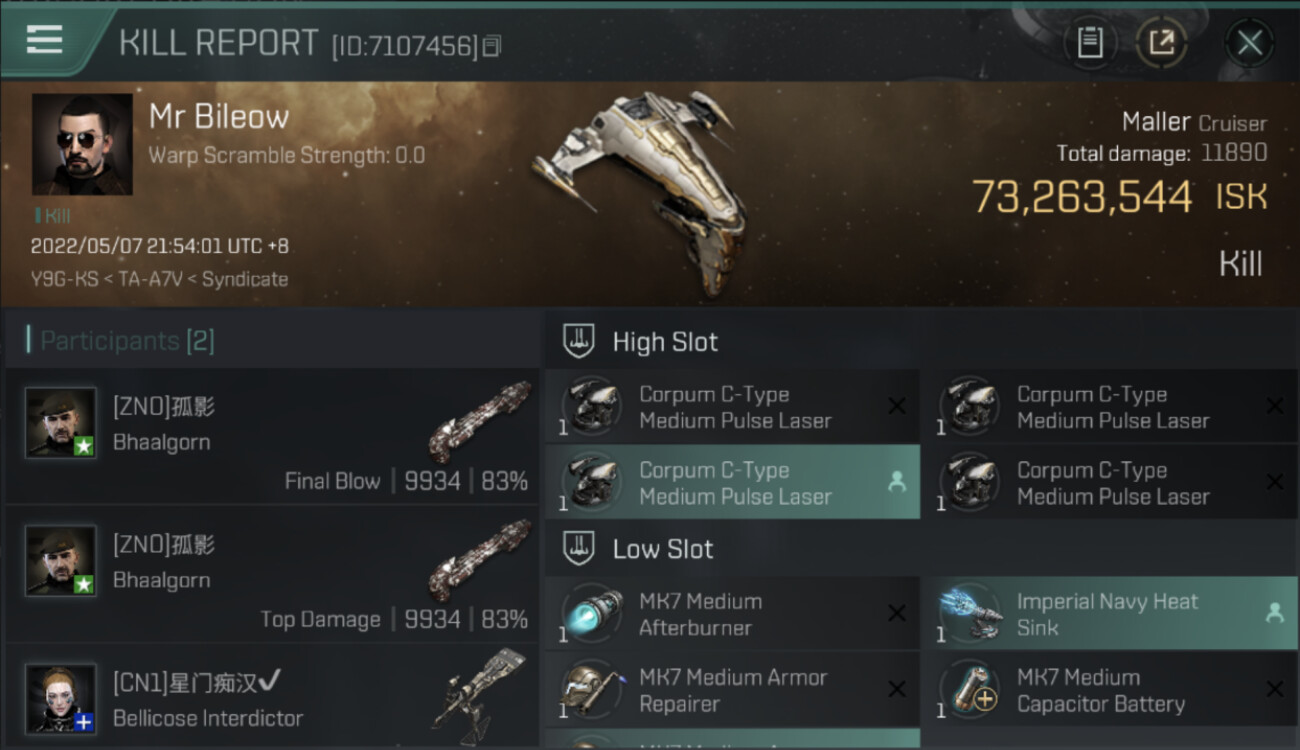Close the Kill Report window
Image resolution: width=1300 pixels, height=750 pixels.
pos(1249,42)
